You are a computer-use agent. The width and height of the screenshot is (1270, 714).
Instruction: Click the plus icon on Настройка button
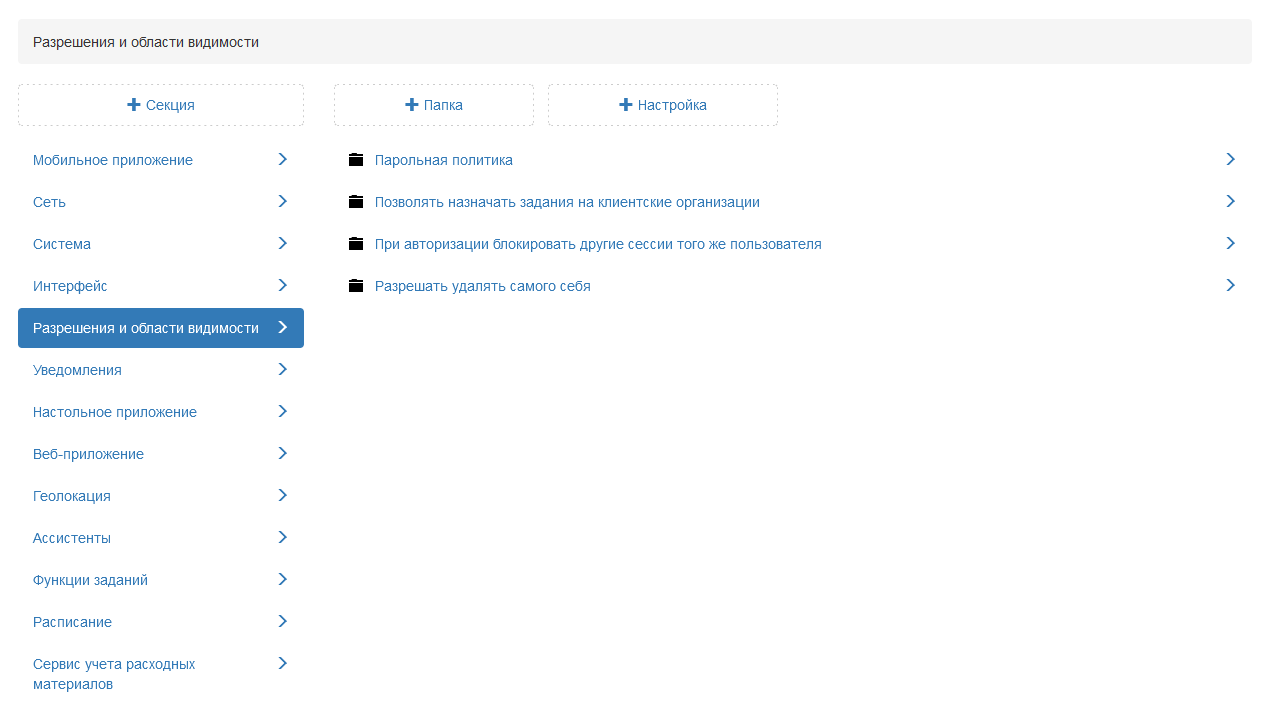click(626, 105)
